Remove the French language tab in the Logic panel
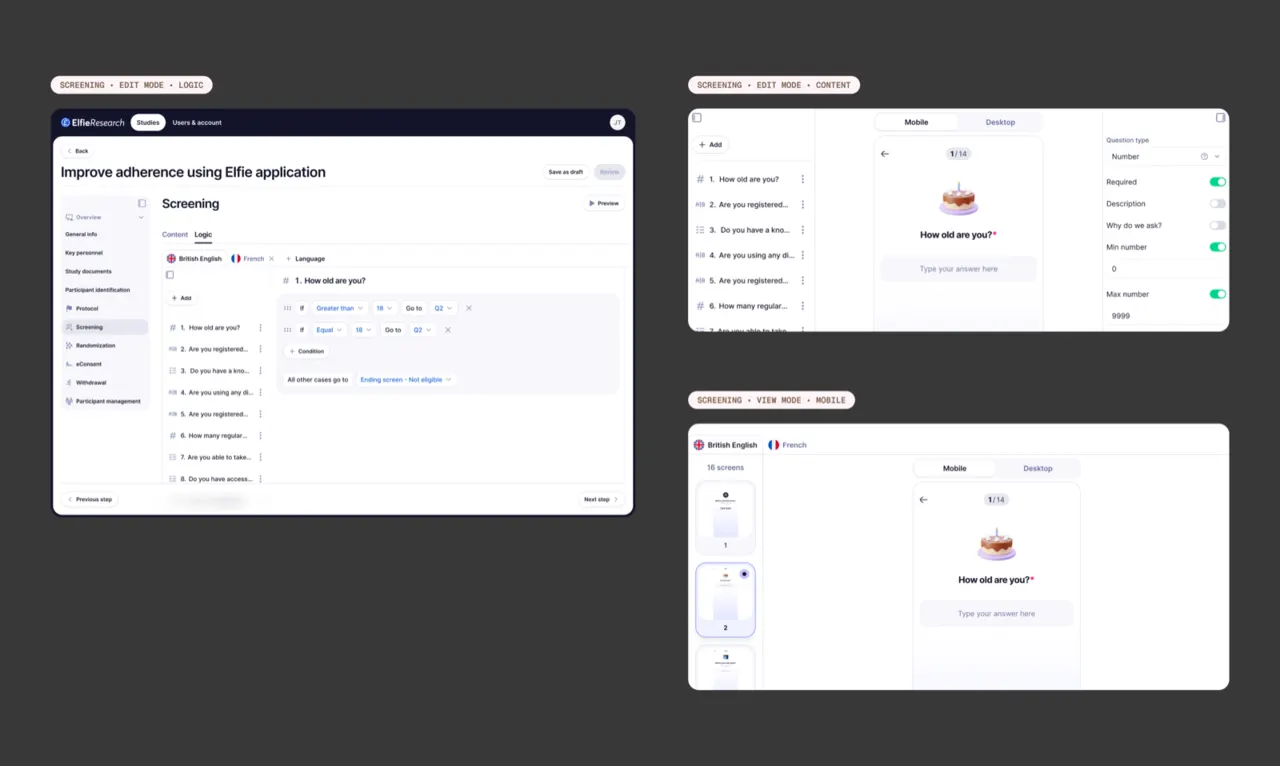 coord(272,259)
